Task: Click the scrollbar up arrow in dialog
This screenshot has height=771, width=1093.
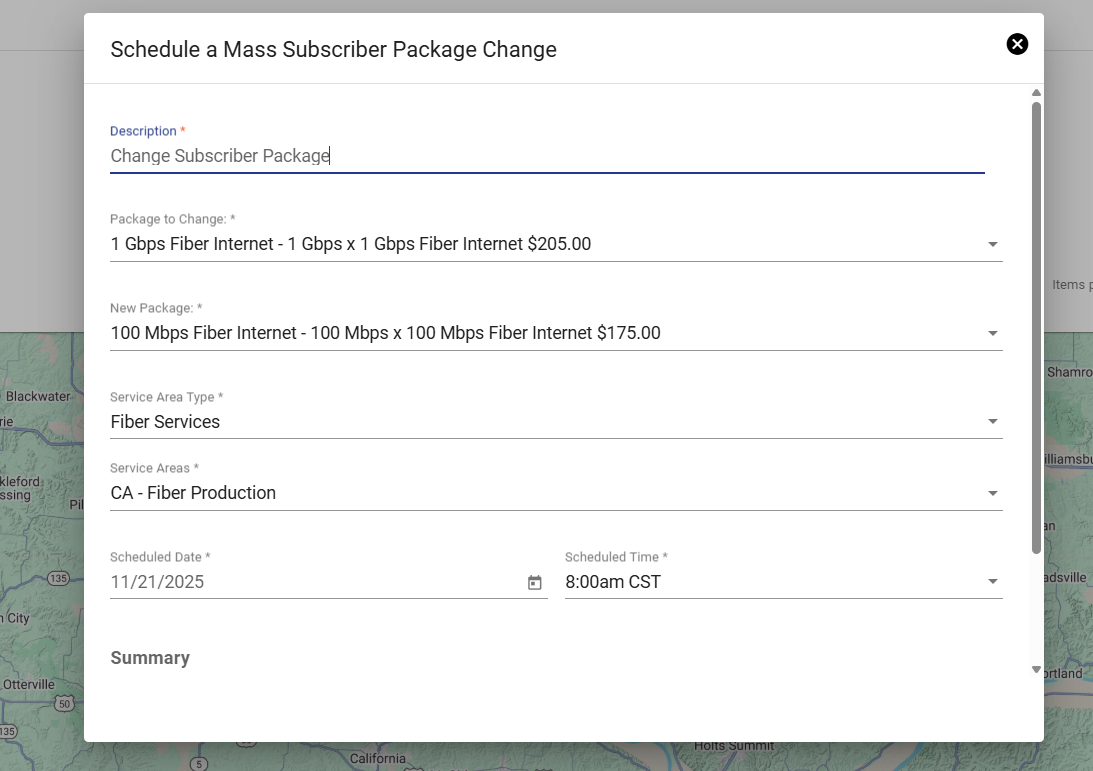Action: tap(1036, 93)
